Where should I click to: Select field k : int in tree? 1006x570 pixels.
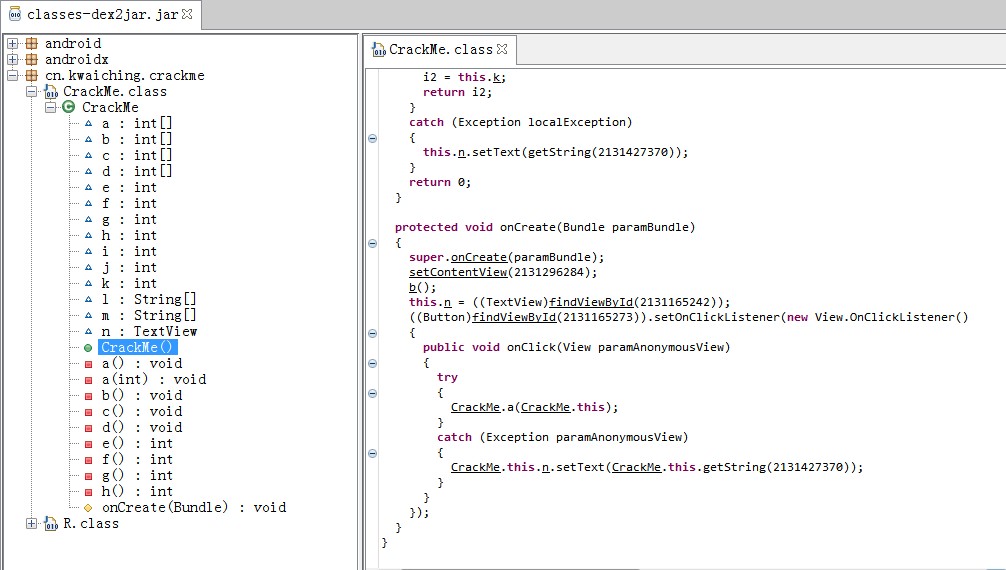(129, 283)
